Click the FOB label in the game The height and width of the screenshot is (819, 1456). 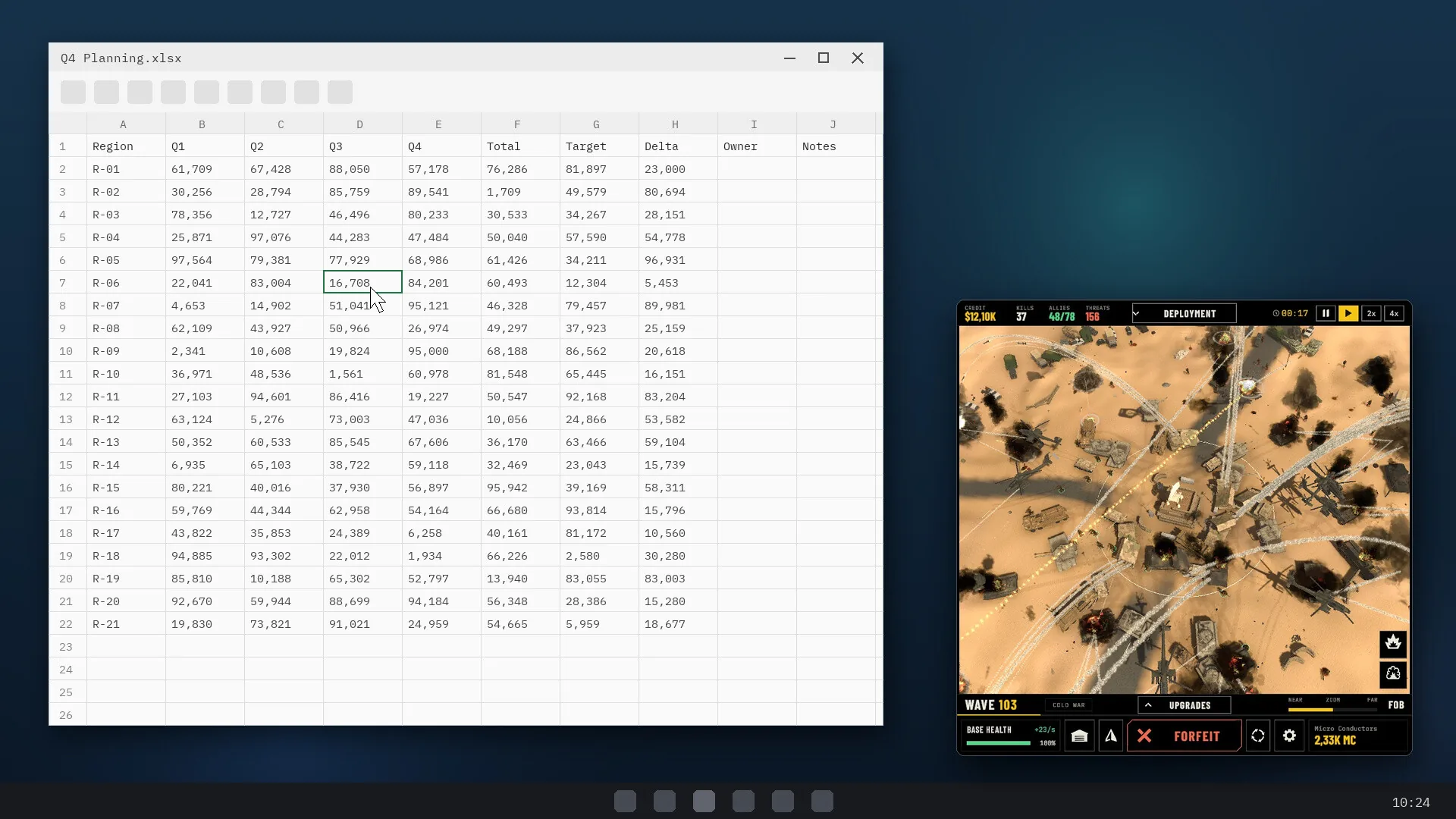pos(1396,705)
